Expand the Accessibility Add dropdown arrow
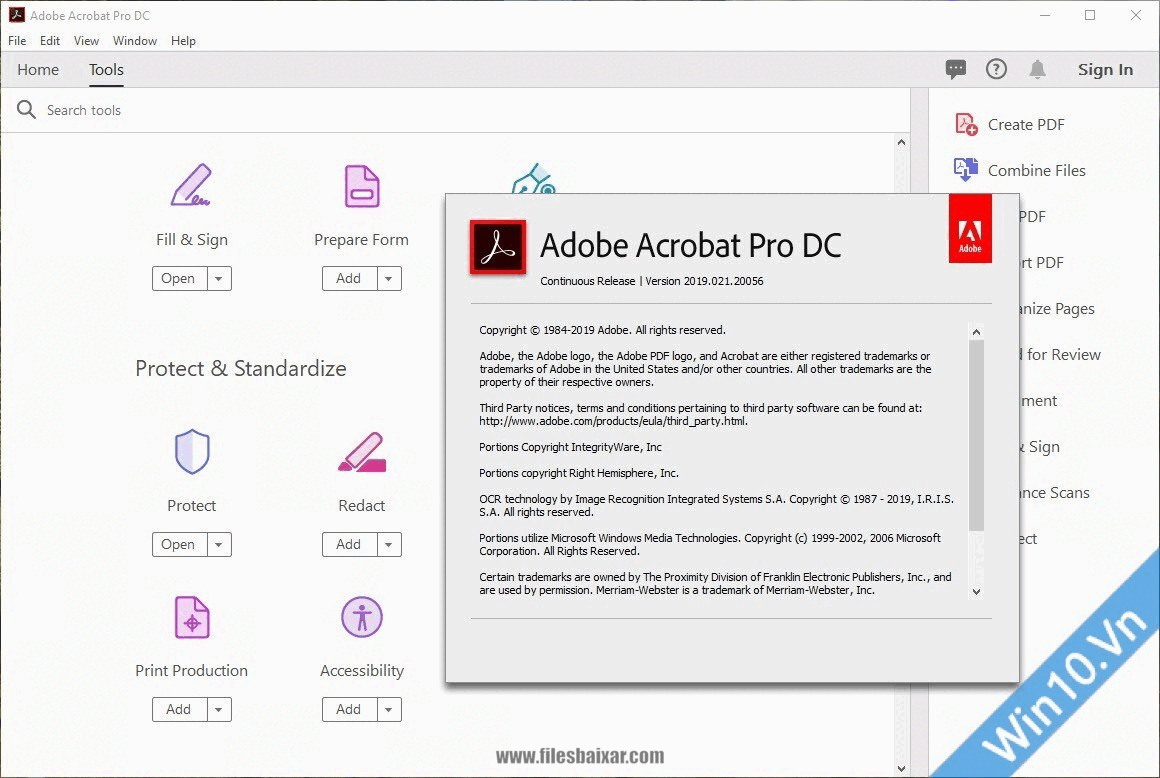Screen dimensions: 1160x778 (x=389, y=709)
